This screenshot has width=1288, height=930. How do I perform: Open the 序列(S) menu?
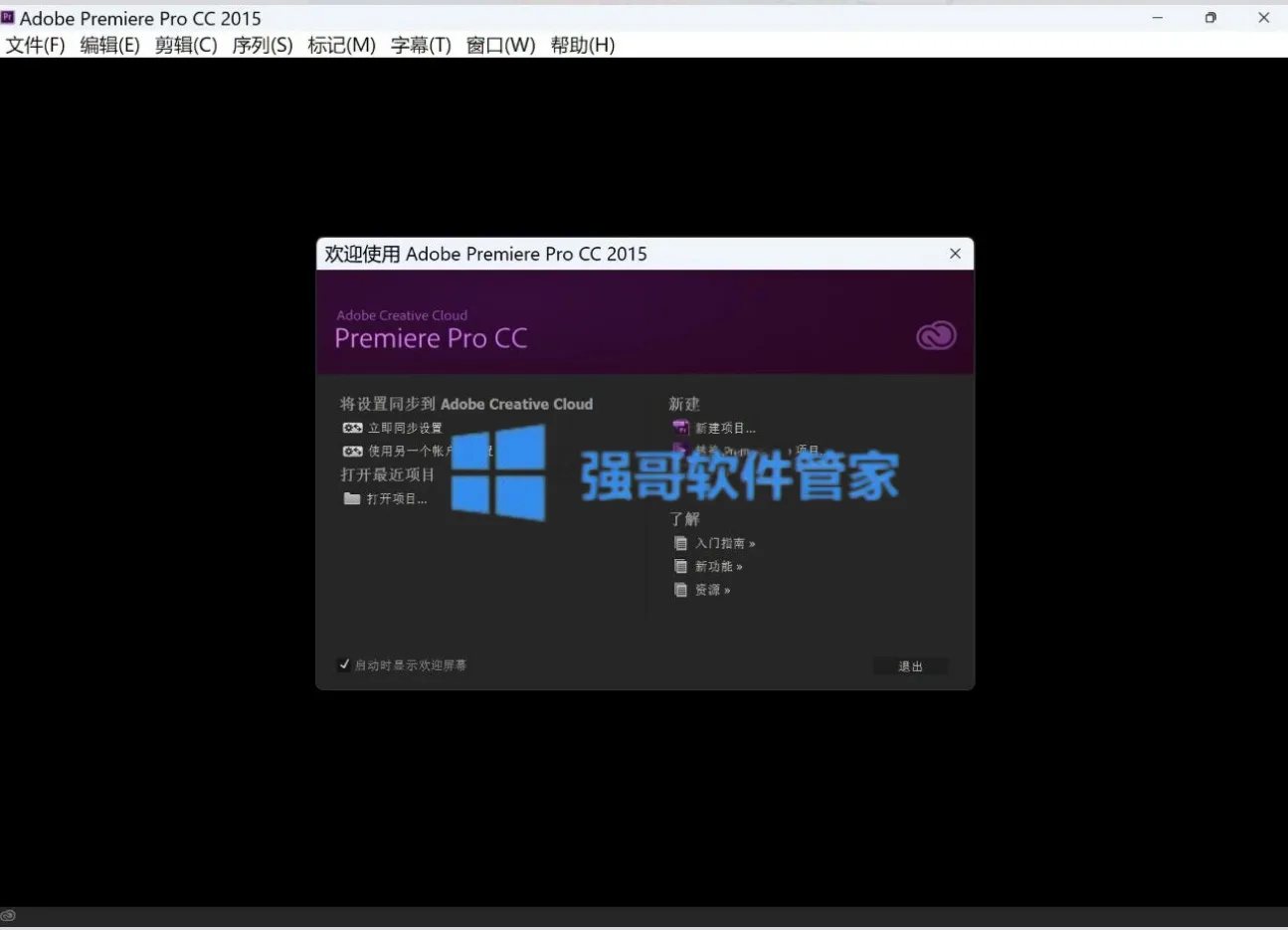click(x=263, y=45)
